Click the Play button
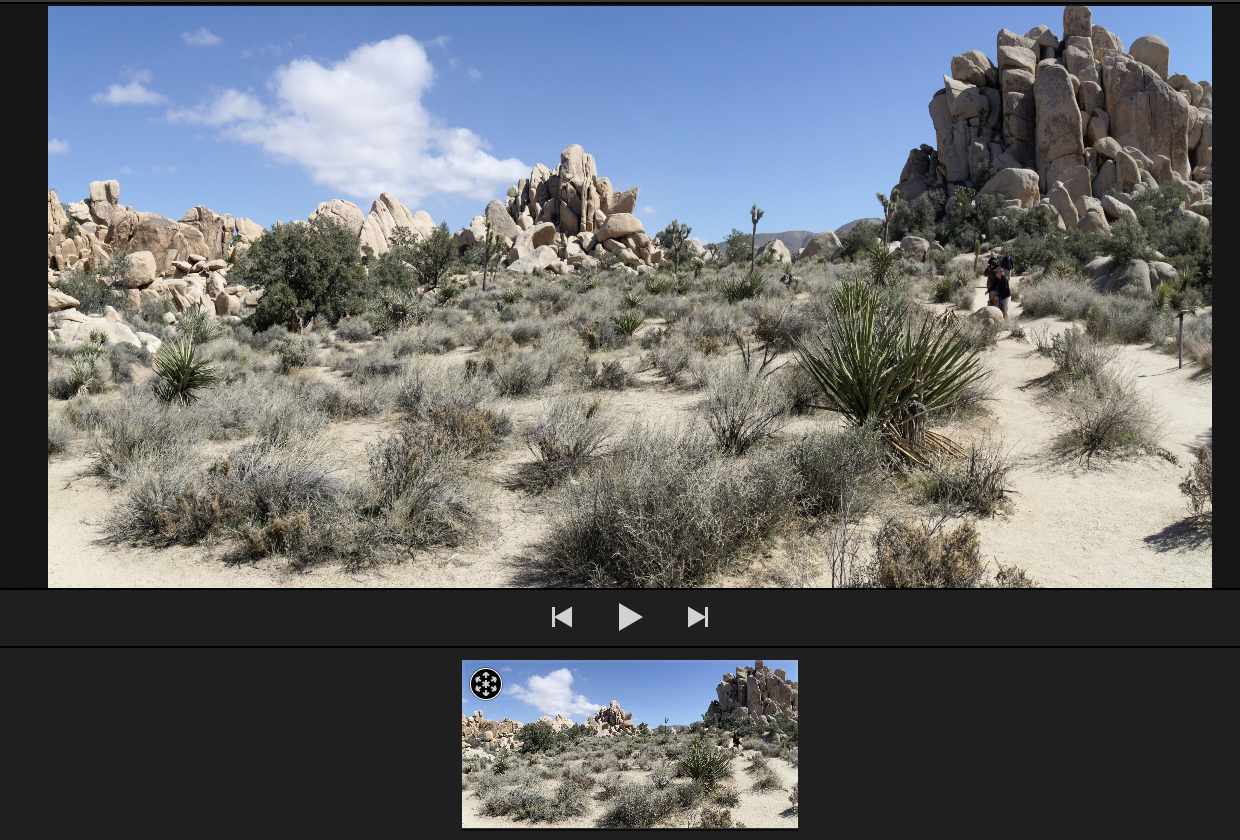 tap(629, 617)
